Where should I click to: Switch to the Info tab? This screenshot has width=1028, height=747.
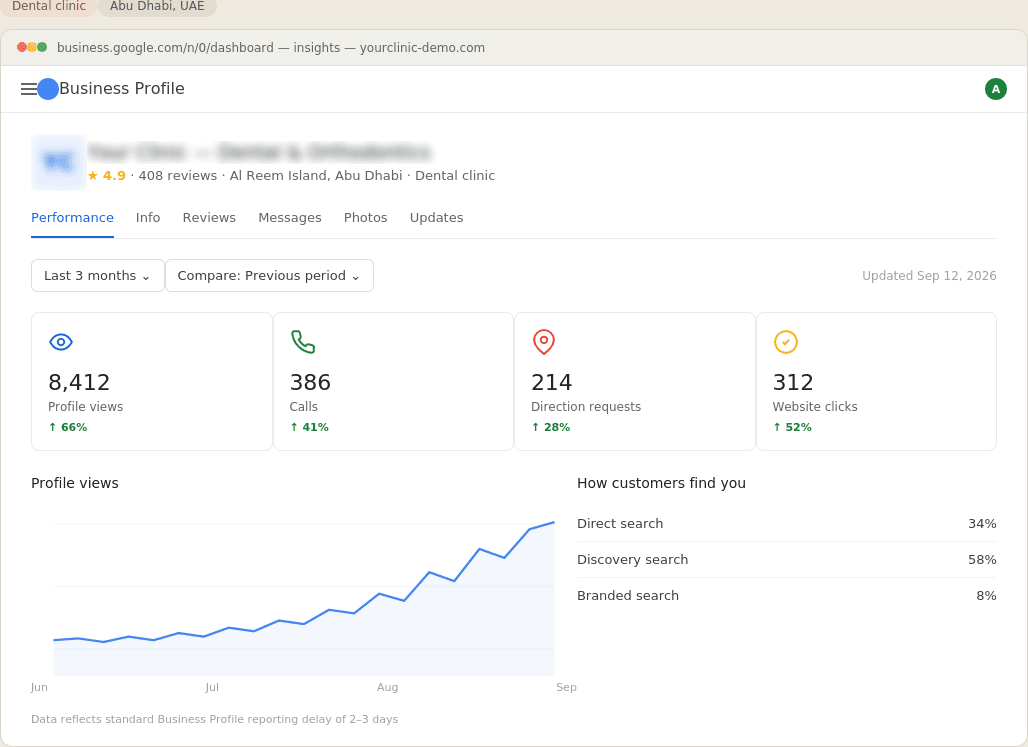click(x=148, y=218)
